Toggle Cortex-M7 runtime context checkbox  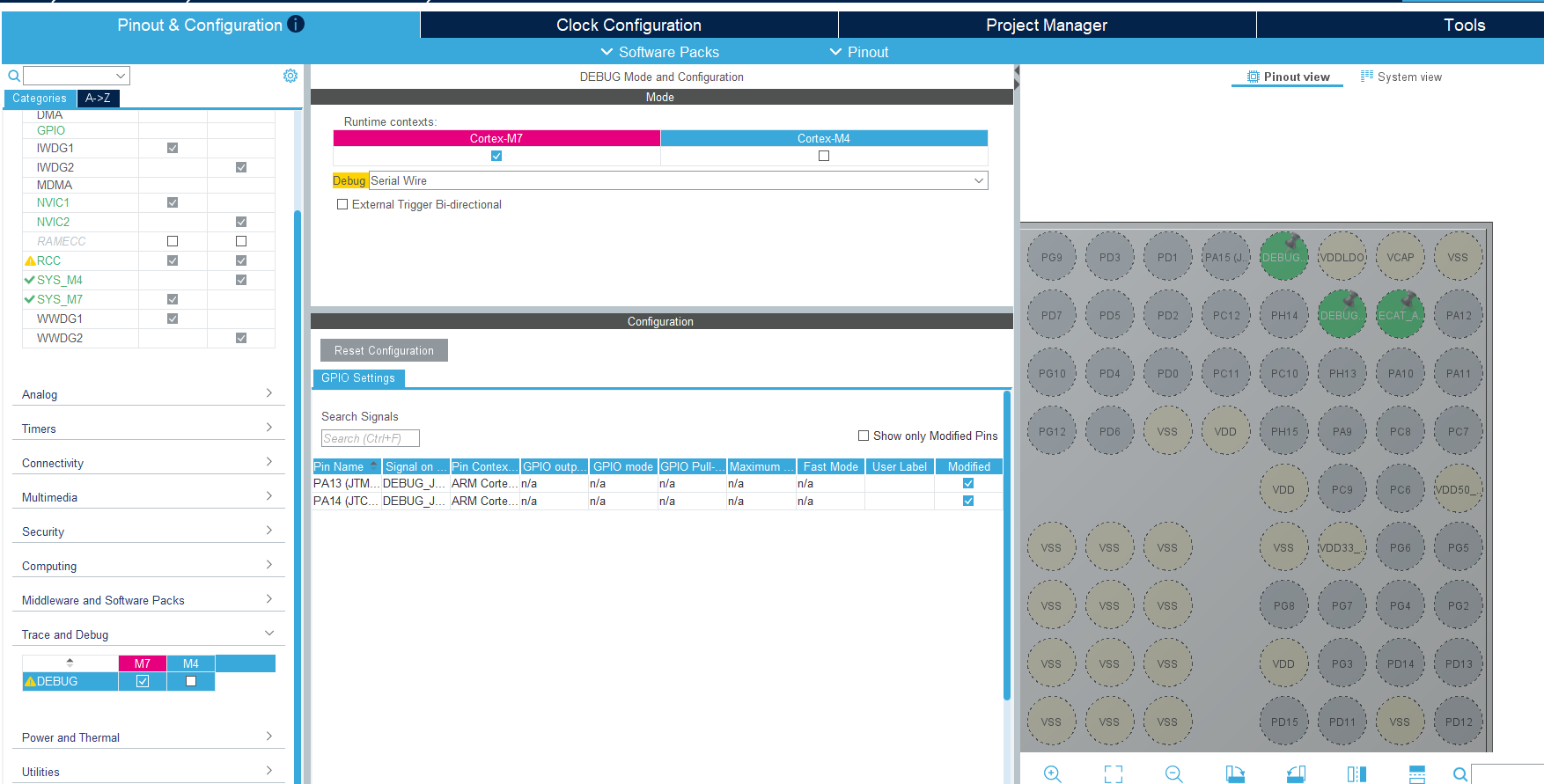click(496, 156)
